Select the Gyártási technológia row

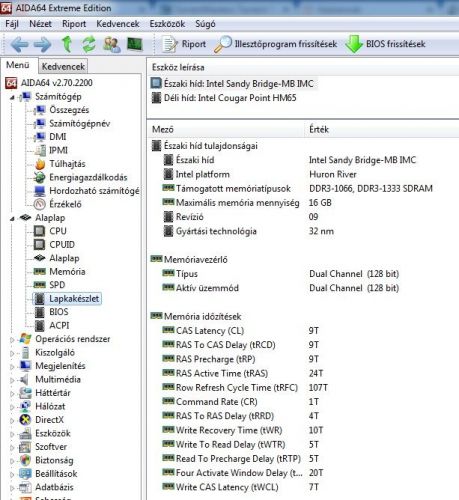point(303,231)
